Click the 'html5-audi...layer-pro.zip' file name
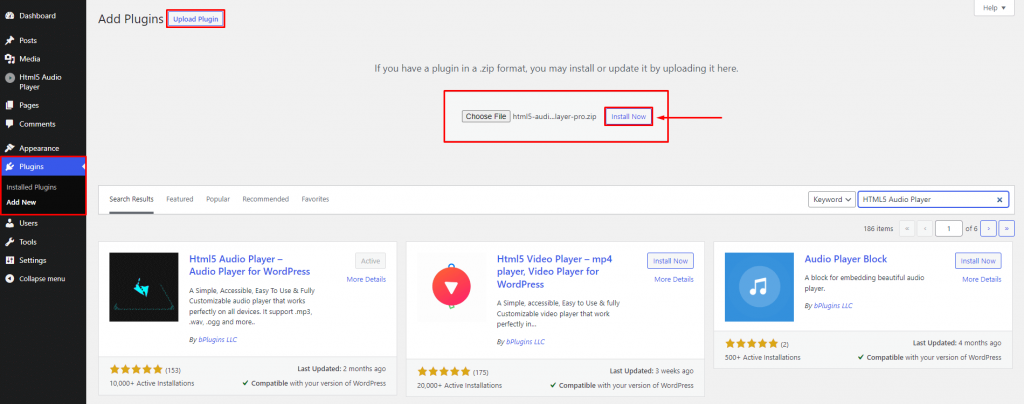This screenshot has width=1024, height=404. (x=554, y=117)
